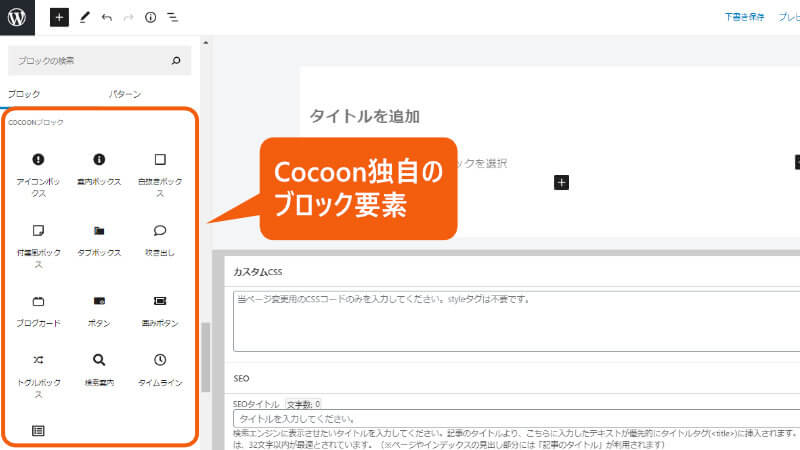Focus the ブロックの検索 search field
Screen dimensions: 800x450
[x=99, y=61]
